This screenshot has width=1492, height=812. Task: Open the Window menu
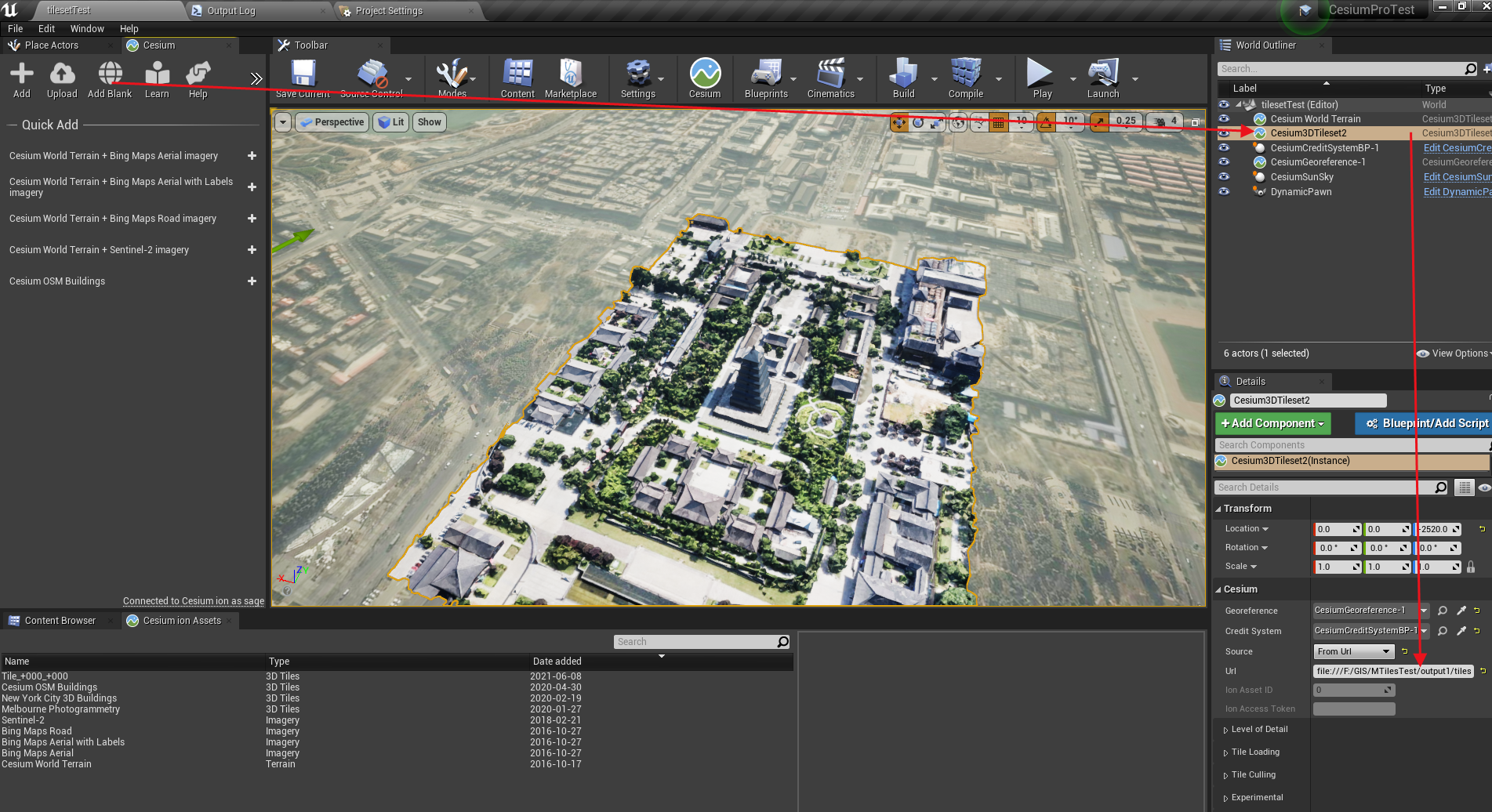pos(87,28)
